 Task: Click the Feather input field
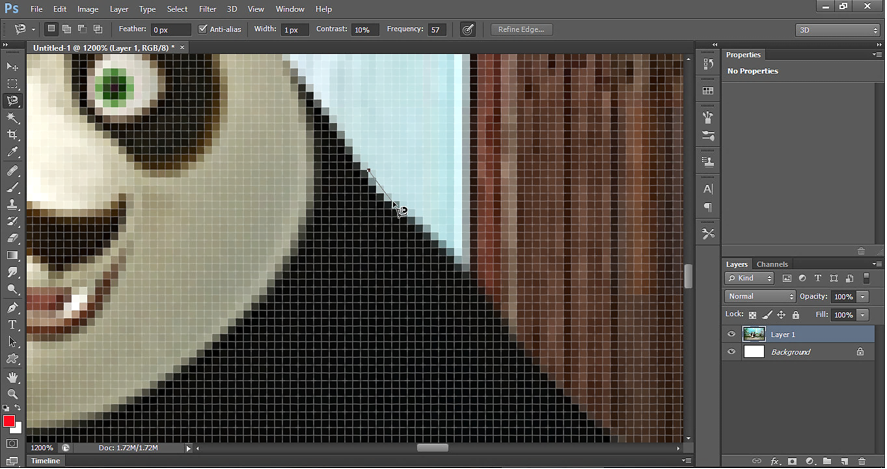click(x=170, y=29)
